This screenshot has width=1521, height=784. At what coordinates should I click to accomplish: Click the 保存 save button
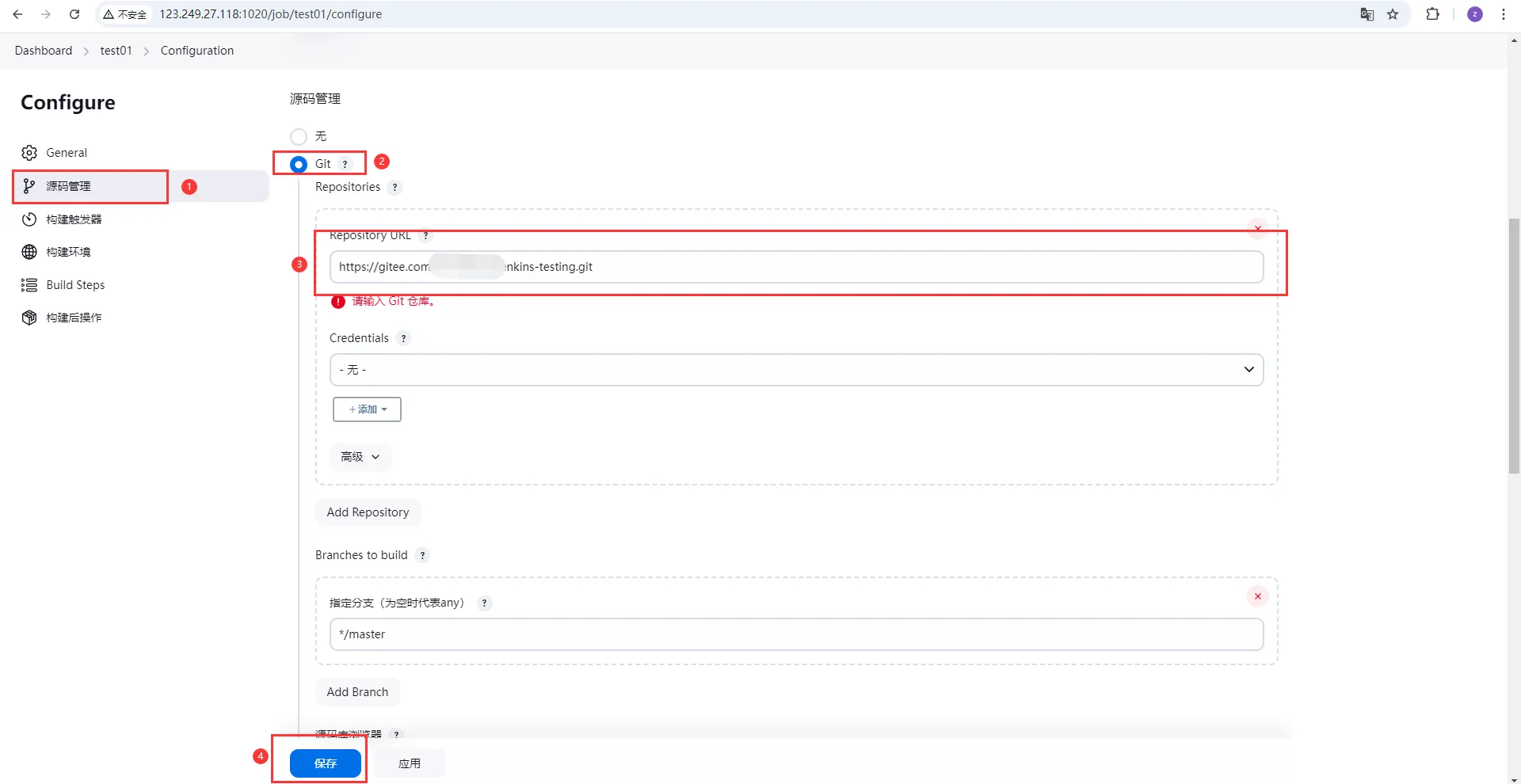tap(326, 763)
